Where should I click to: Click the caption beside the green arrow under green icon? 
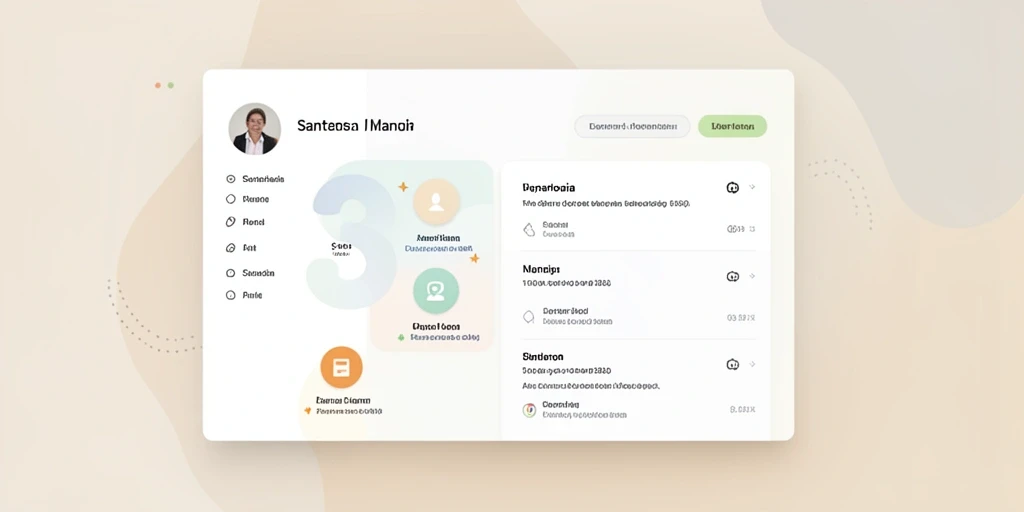(445, 338)
